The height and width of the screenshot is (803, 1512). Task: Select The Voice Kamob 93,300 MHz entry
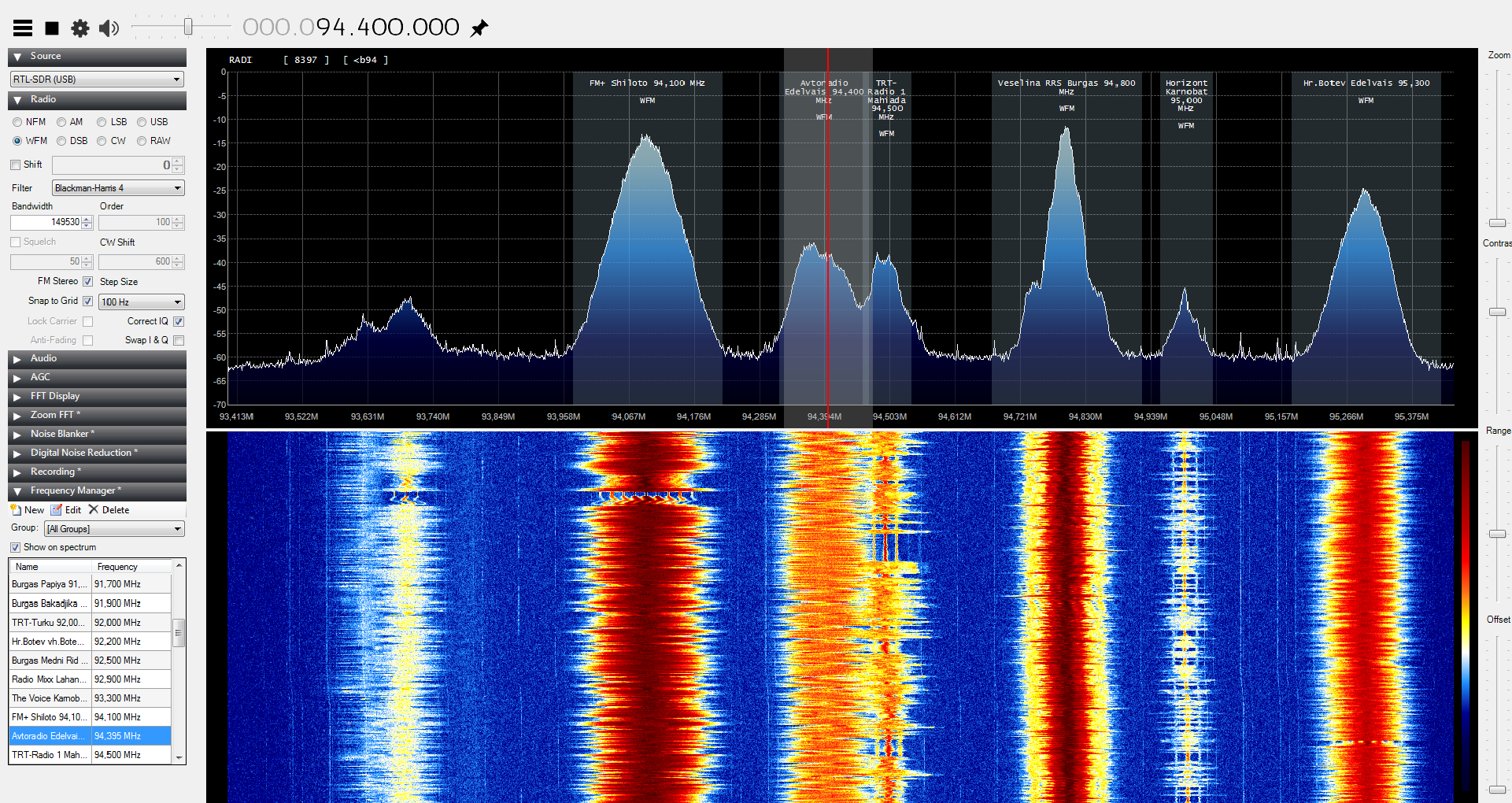click(x=90, y=698)
